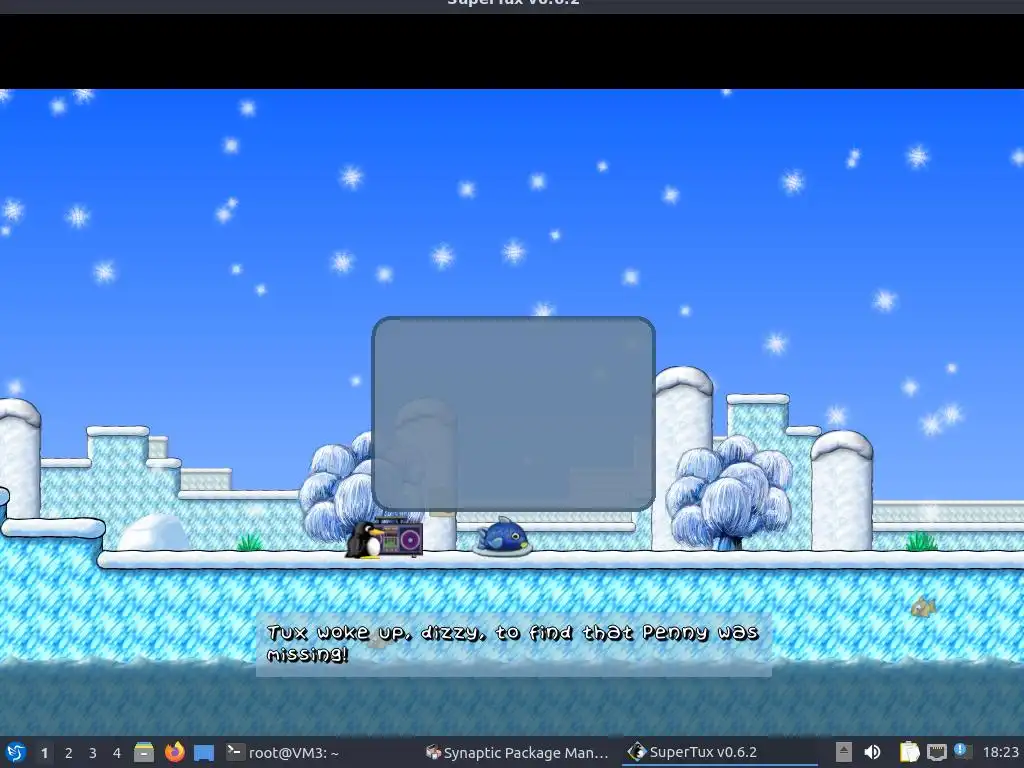Launch Firefox from the panel
The image size is (1024, 768).
coord(174,752)
